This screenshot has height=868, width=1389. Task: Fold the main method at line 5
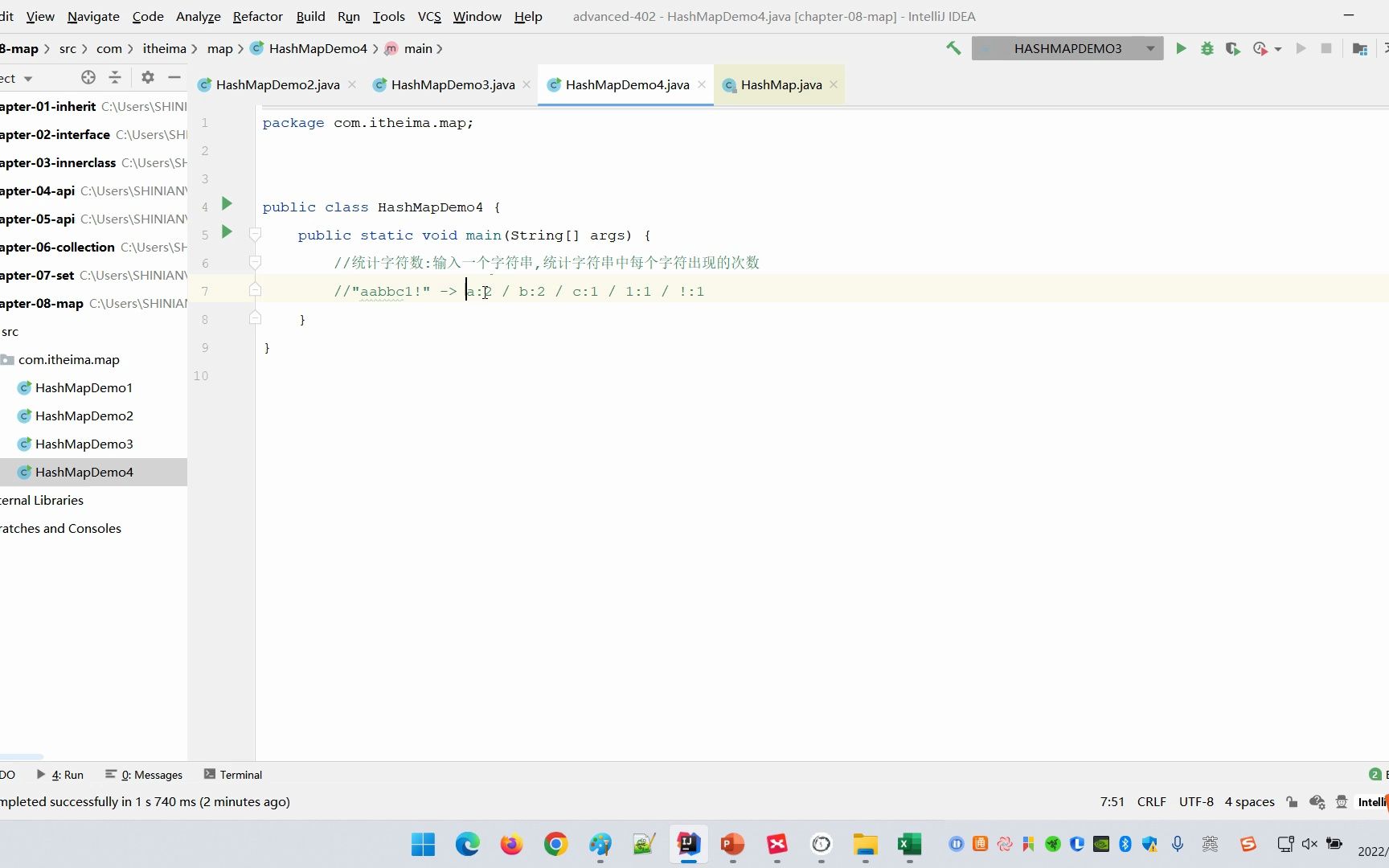click(x=255, y=234)
